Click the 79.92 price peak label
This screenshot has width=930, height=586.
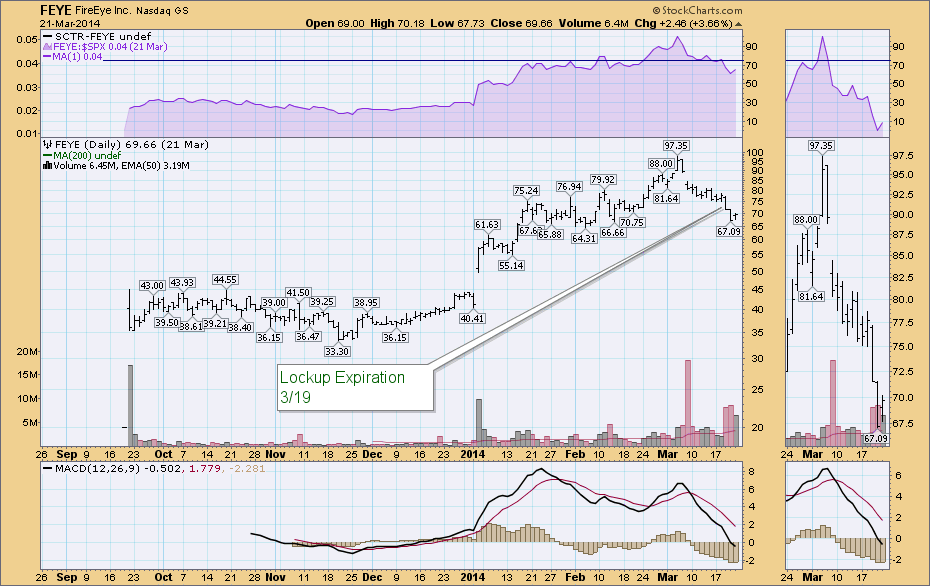[603, 179]
